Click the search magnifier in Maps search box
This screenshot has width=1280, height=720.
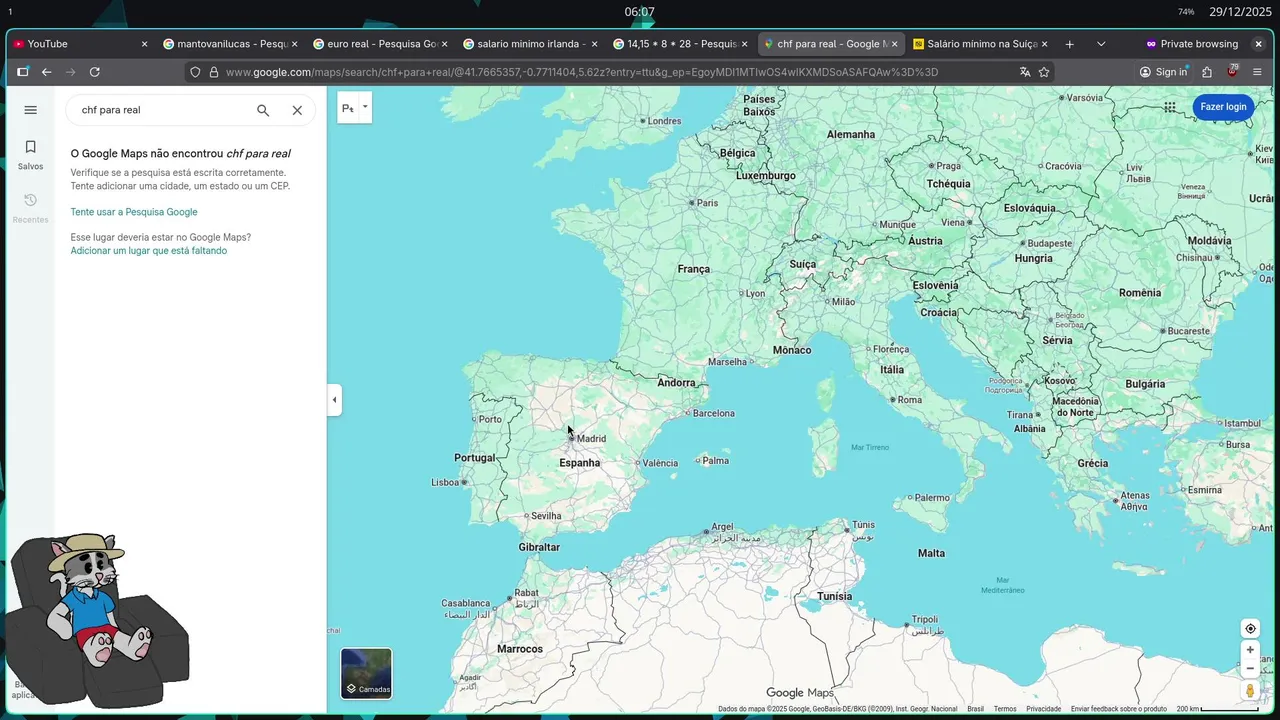(263, 110)
